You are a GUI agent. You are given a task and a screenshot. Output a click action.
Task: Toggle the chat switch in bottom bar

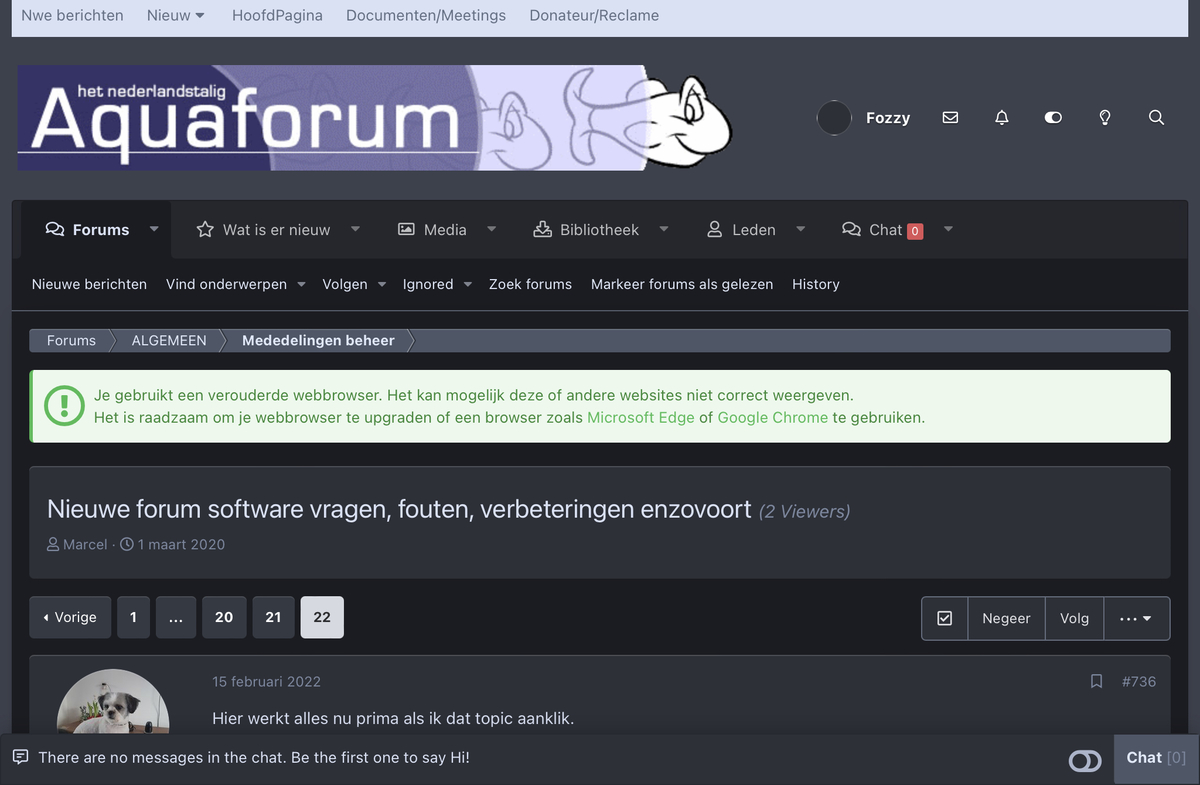coord(1085,761)
